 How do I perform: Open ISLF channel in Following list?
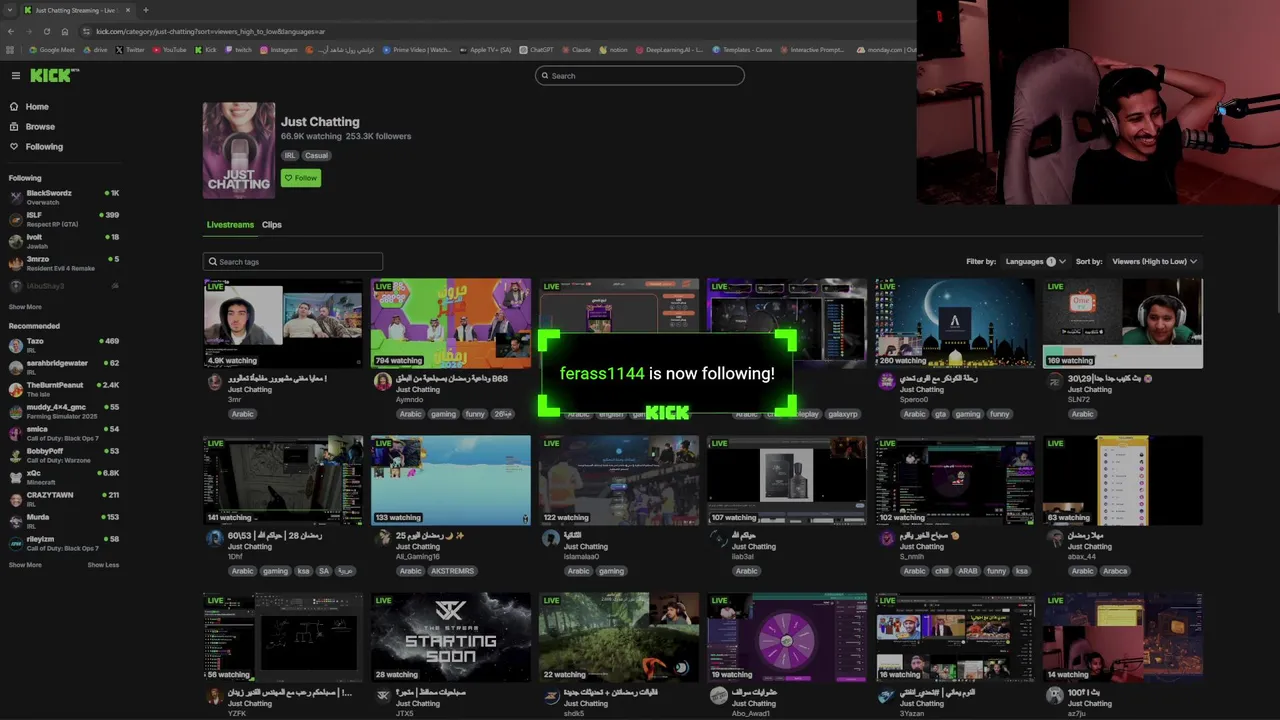click(64, 219)
